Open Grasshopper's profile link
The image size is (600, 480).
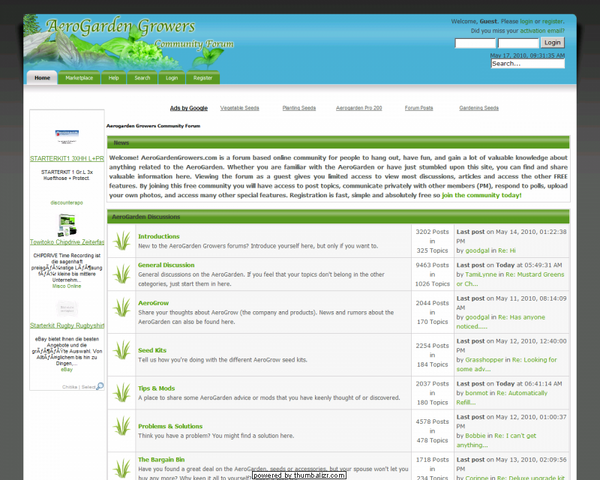click(484, 360)
